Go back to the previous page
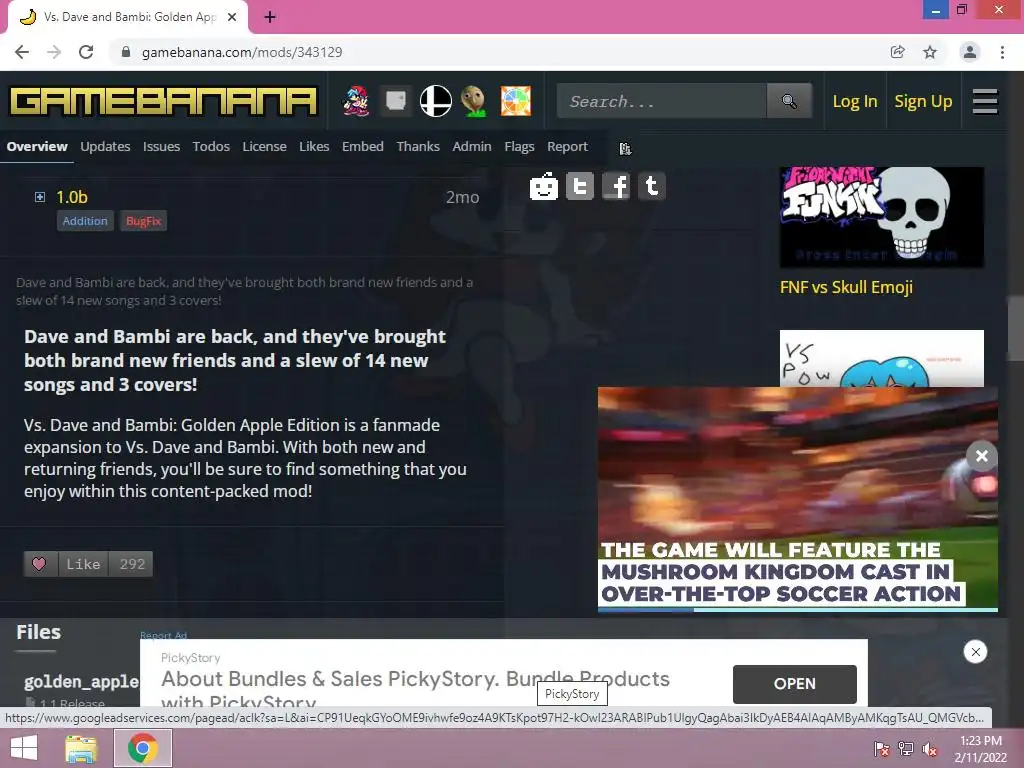1024x768 pixels. (22, 52)
